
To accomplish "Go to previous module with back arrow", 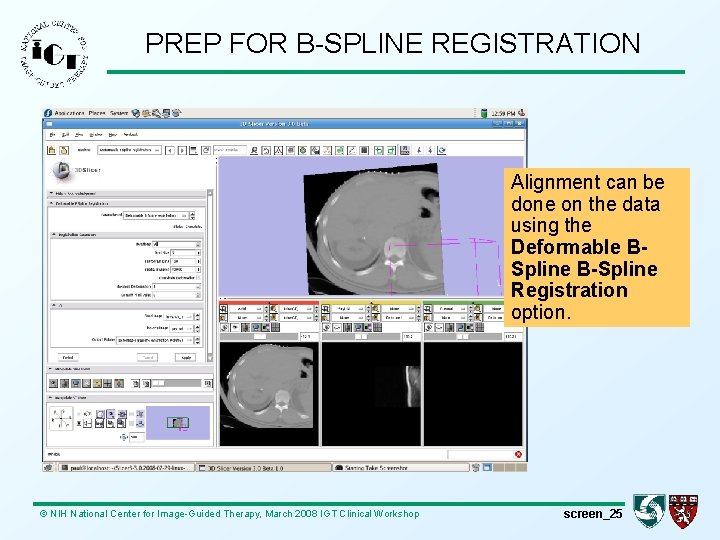I will 170,150.
